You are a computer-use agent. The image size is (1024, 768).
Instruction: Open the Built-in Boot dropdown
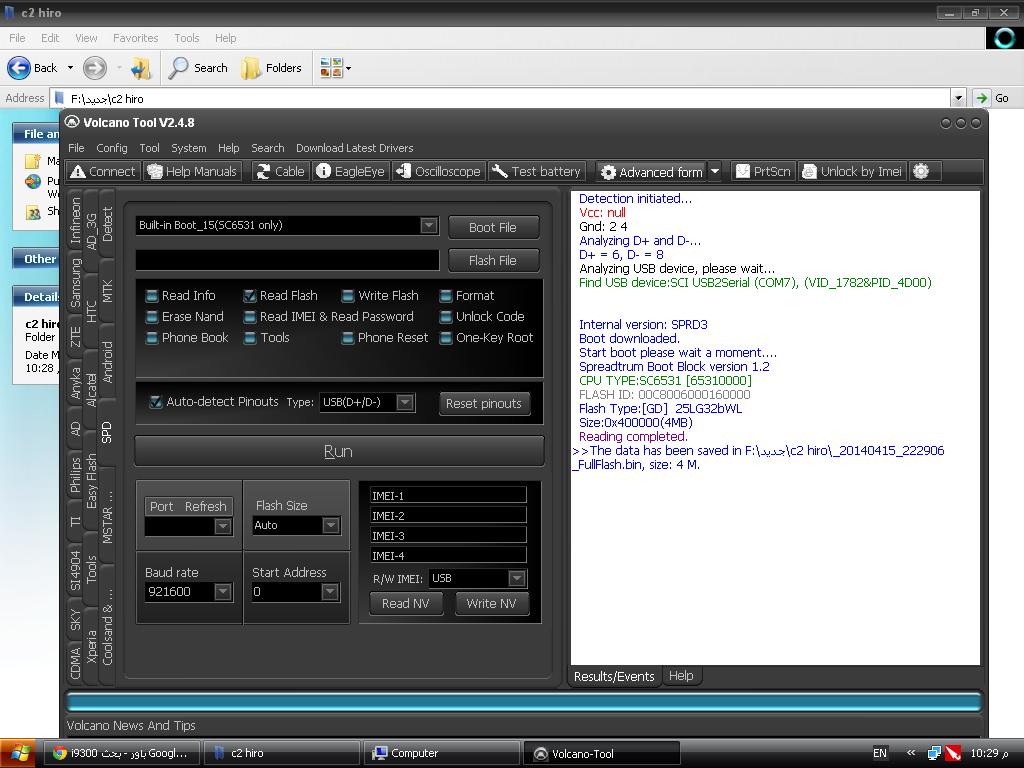pos(428,225)
